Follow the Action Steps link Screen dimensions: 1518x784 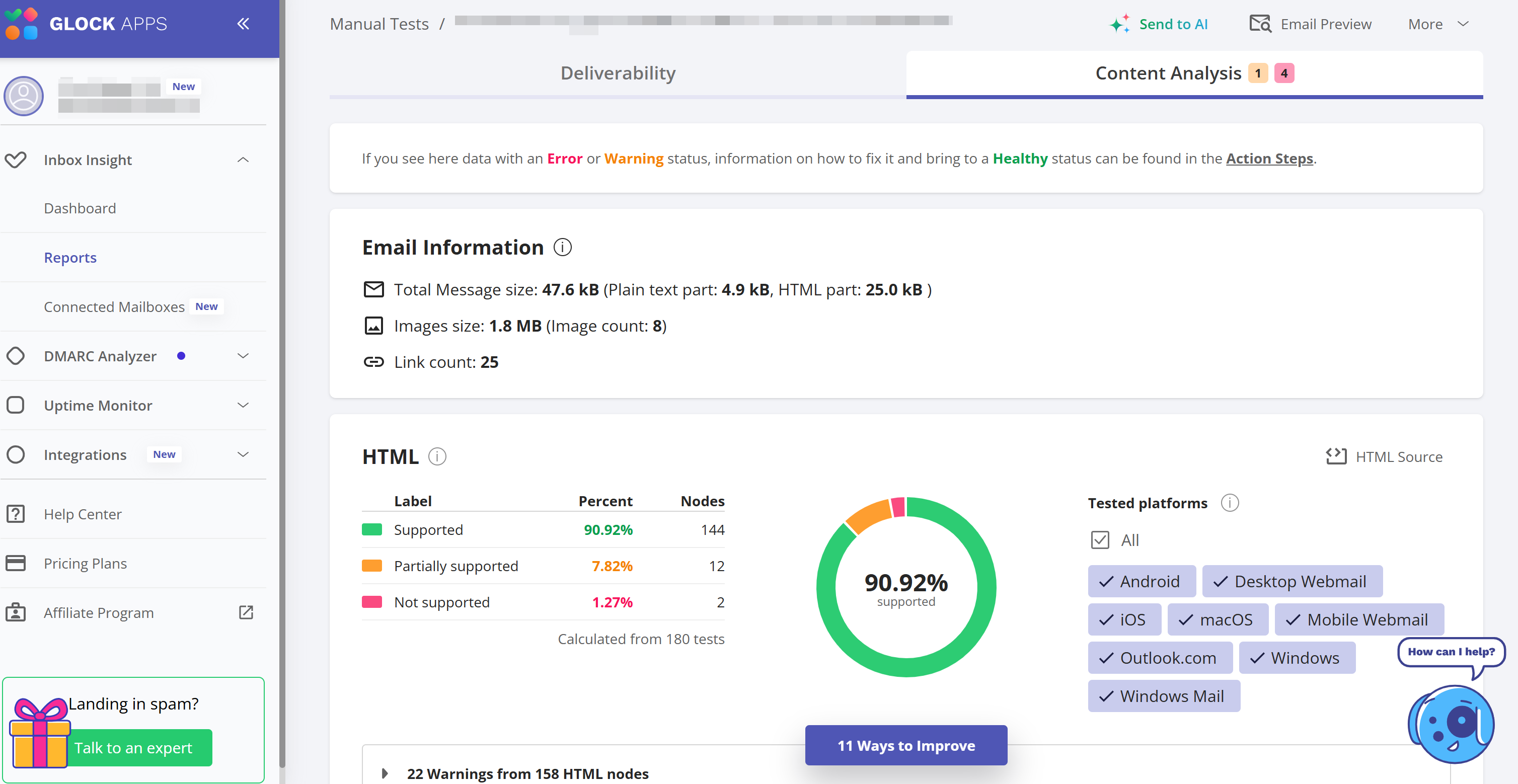pos(1269,159)
